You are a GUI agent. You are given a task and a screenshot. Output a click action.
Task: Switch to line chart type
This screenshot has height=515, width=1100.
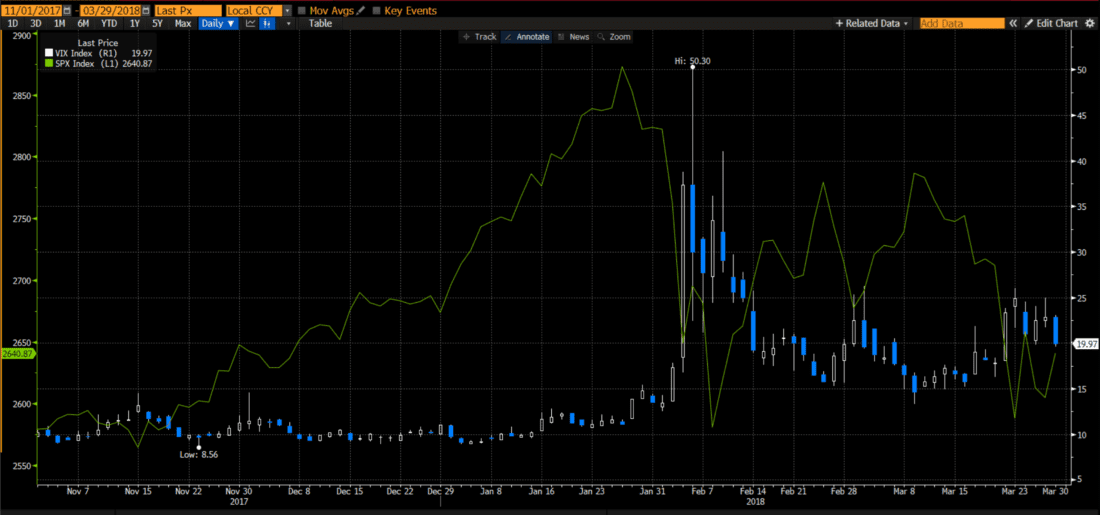click(250, 23)
